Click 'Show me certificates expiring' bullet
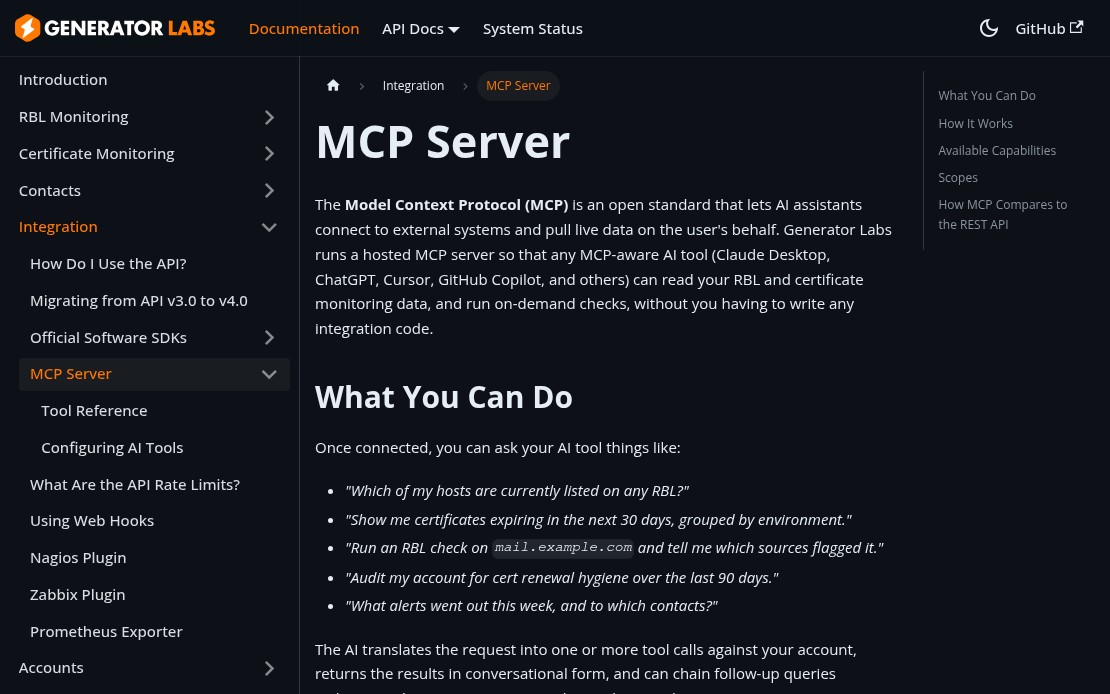The image size is (1110, 694). 598,520
